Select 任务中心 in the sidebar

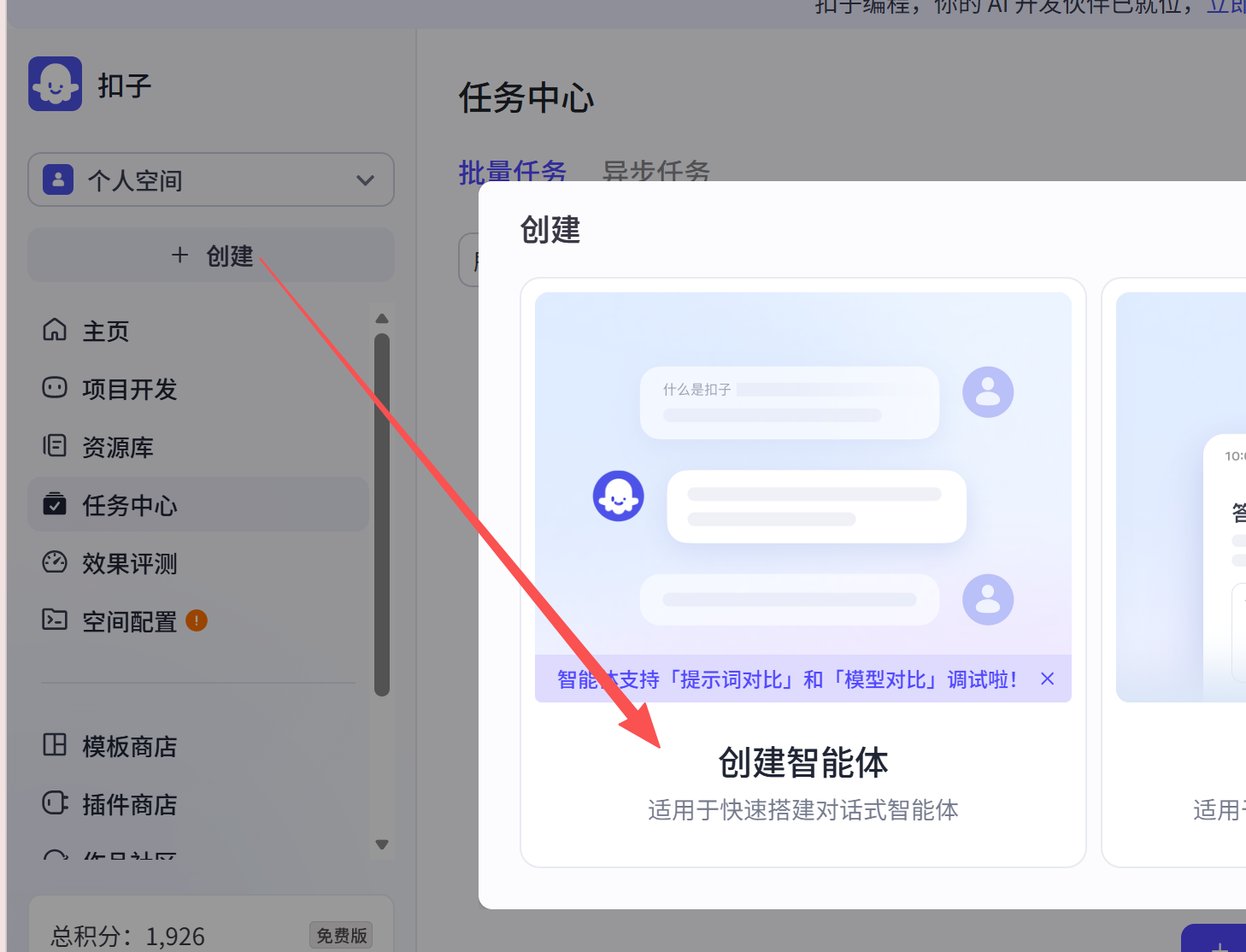coord(198,504)
